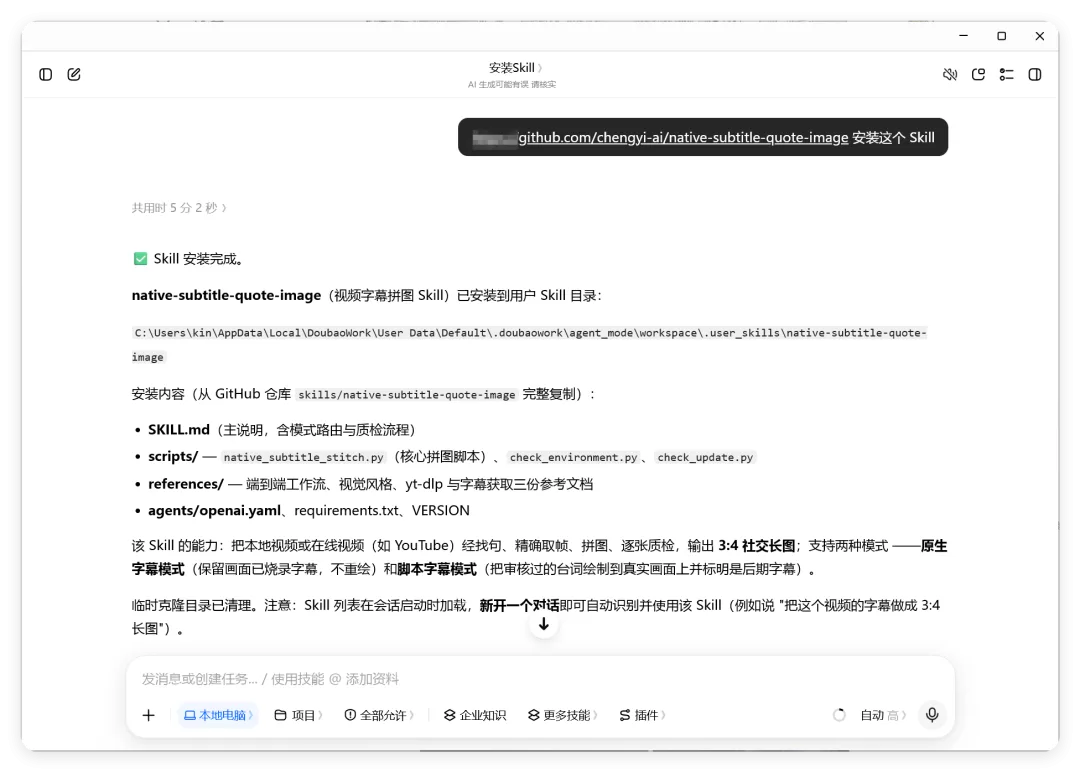Minimize the application window

[964, 36]
